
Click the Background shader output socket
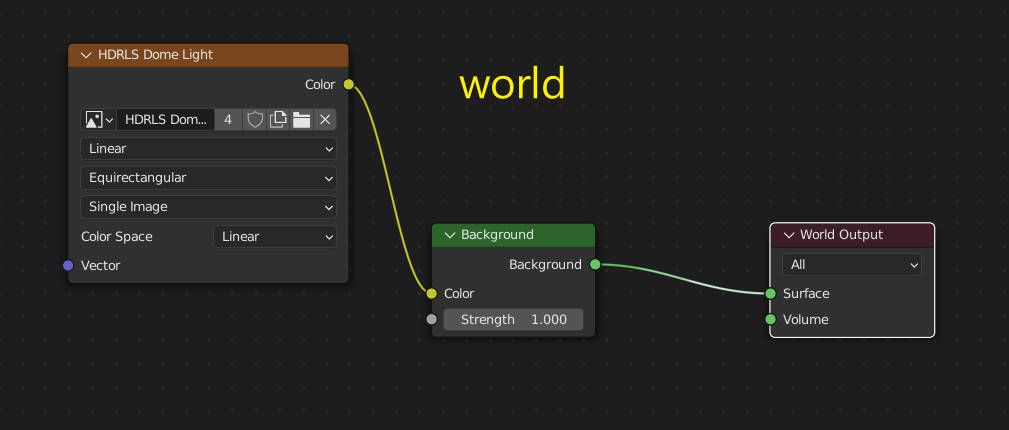tap(595, 265)
